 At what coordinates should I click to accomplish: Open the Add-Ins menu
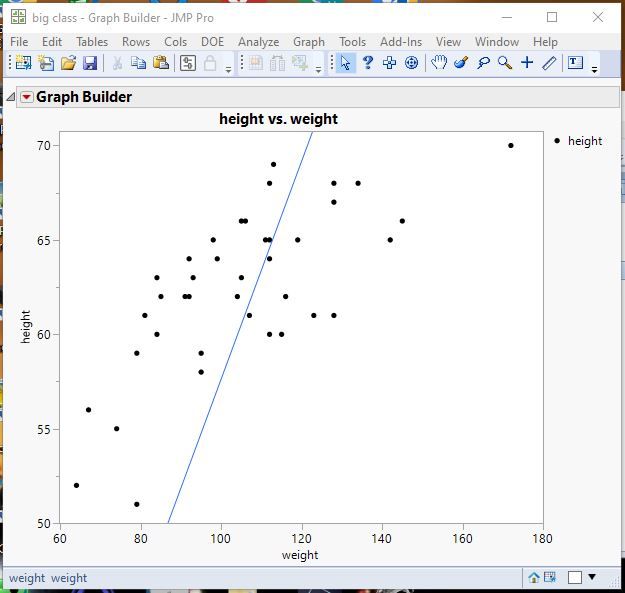coord(401,42)
